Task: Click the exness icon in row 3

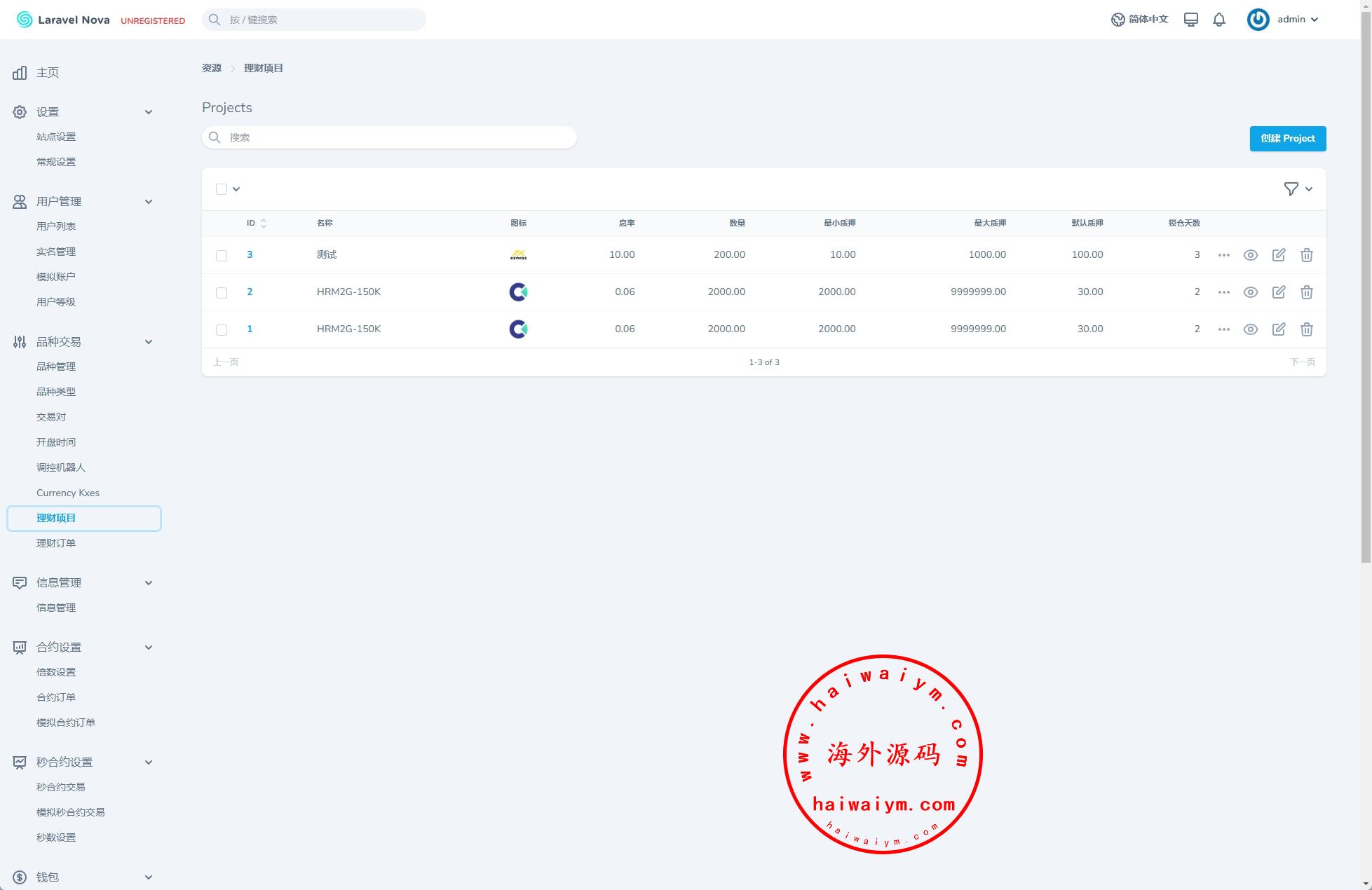Action: pos(518,255)
